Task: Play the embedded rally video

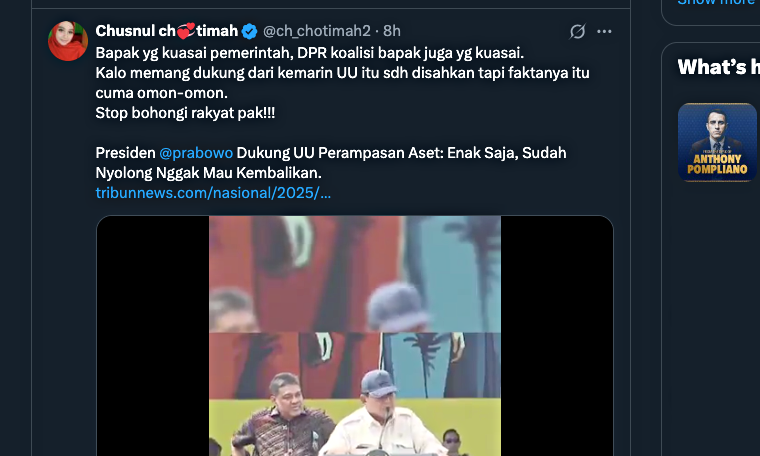Action: [x=355, y=336]
